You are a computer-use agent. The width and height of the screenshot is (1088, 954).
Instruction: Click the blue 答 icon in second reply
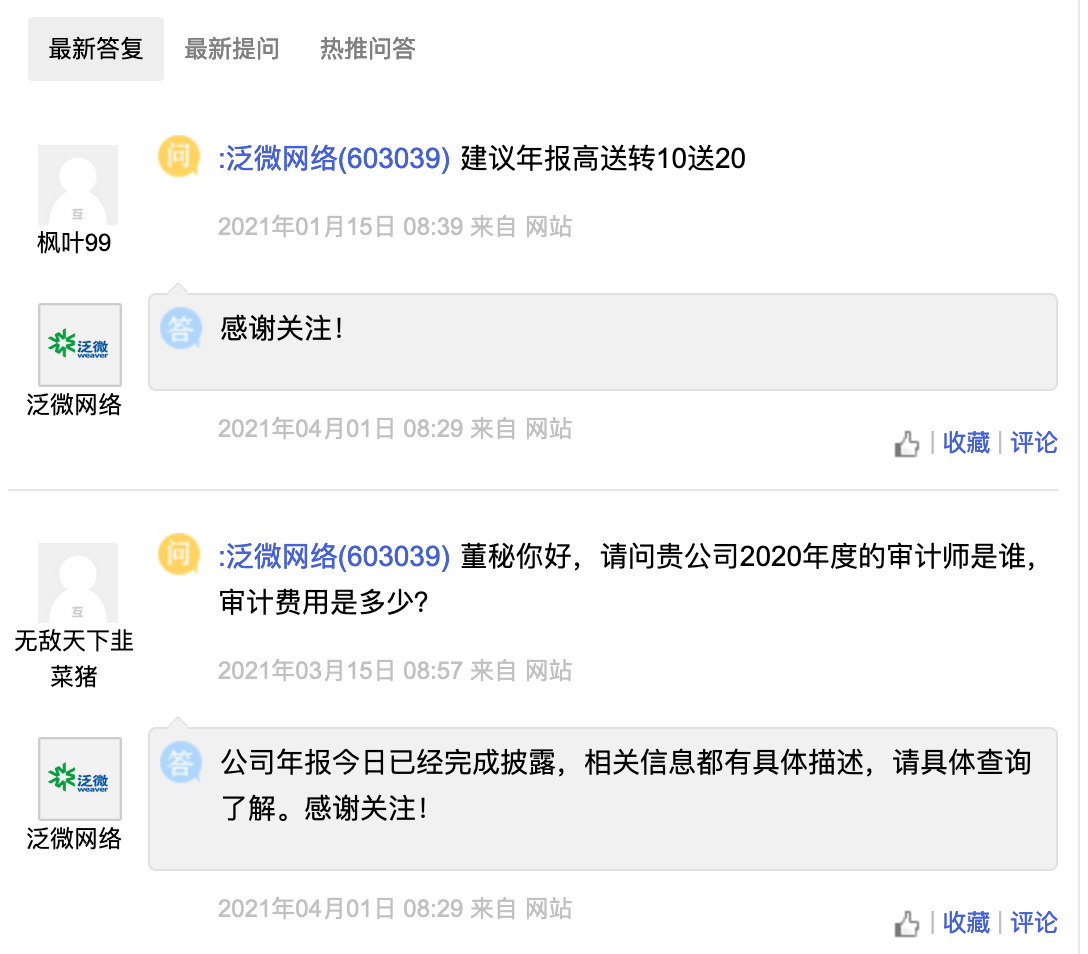181,763
